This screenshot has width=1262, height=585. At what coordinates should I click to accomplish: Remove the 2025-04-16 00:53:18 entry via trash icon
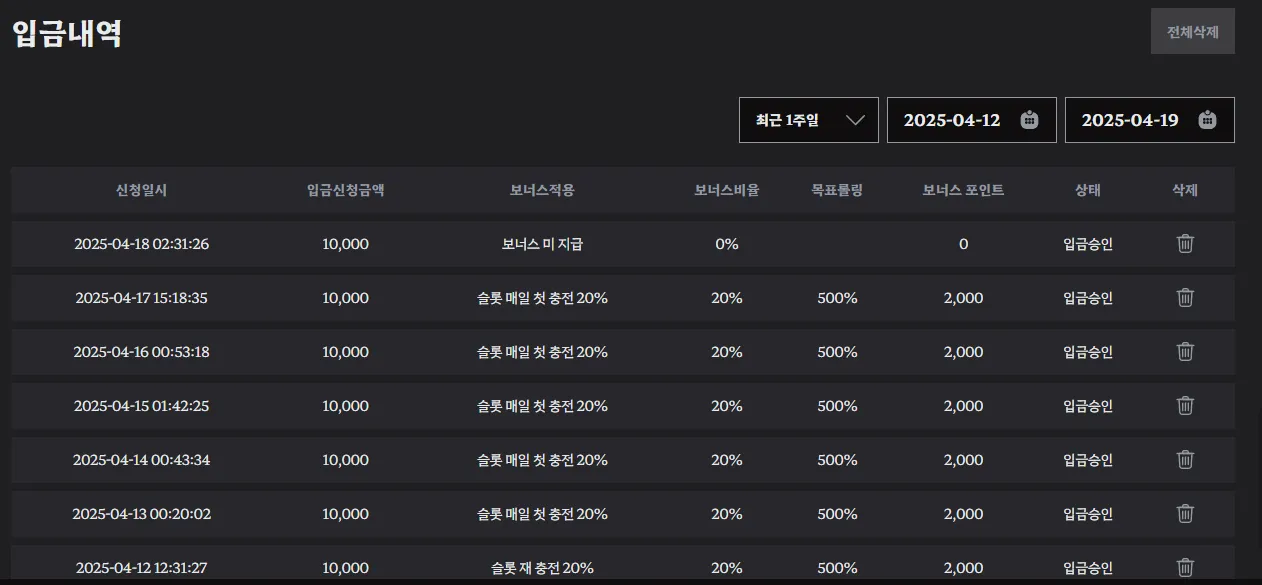1185,352
